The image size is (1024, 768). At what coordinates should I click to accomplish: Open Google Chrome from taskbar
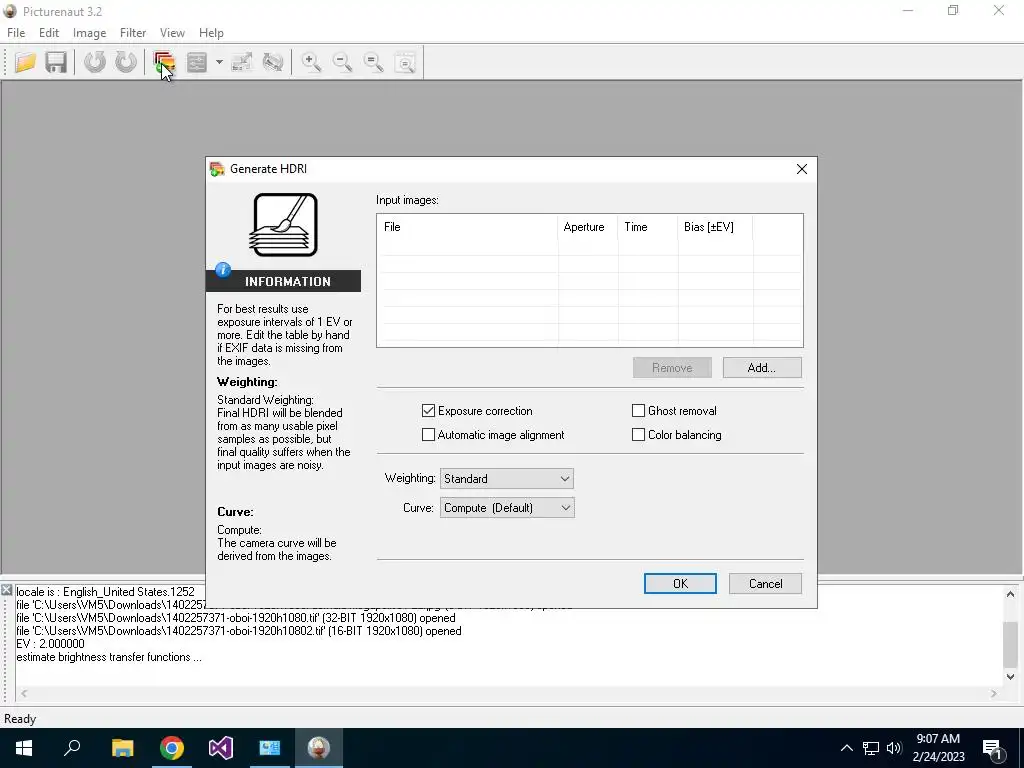click(x=172, y=748)
